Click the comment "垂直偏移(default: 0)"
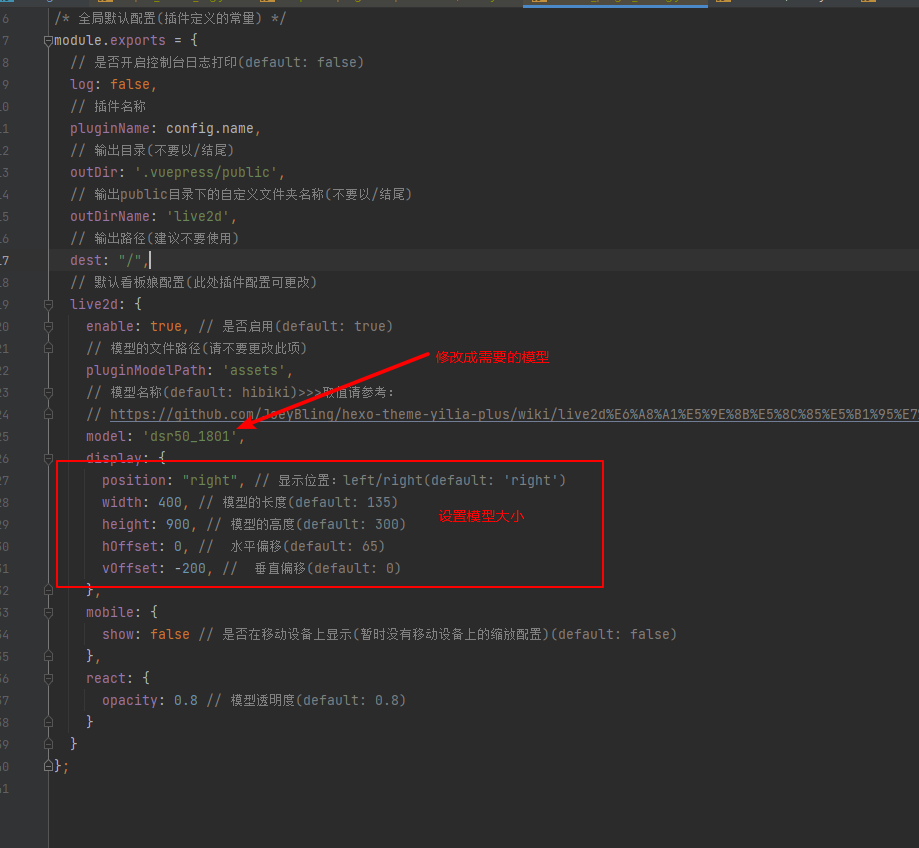 [328, 568]
